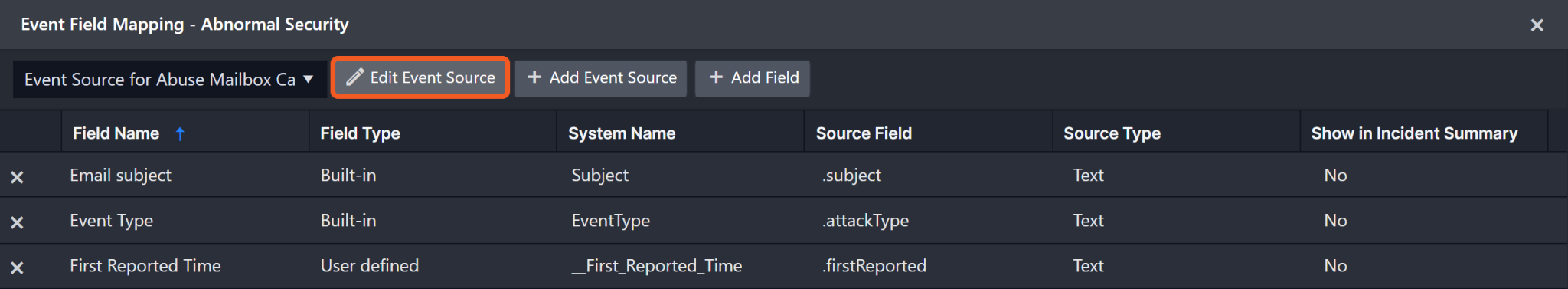The image size is (1568, 289).
Task: Expand the event source selector arrow
Action: point(309,79)
